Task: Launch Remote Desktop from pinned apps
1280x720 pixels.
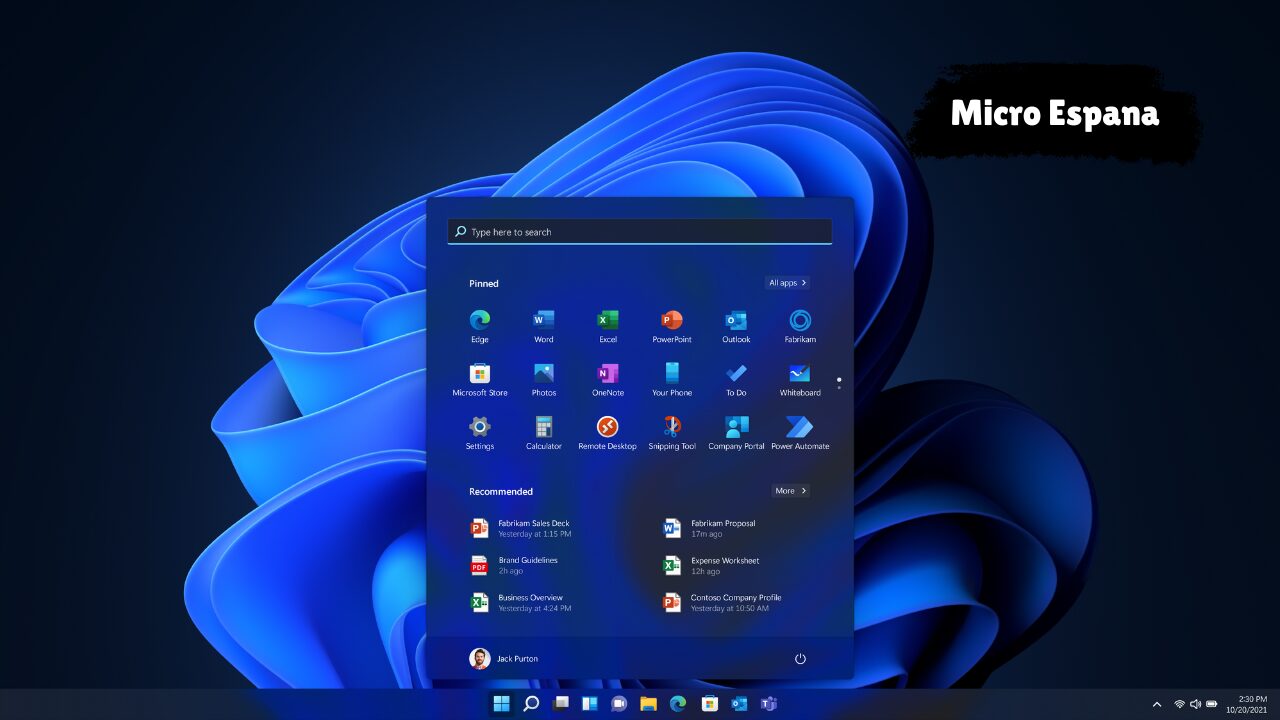Action: [607, 427]
